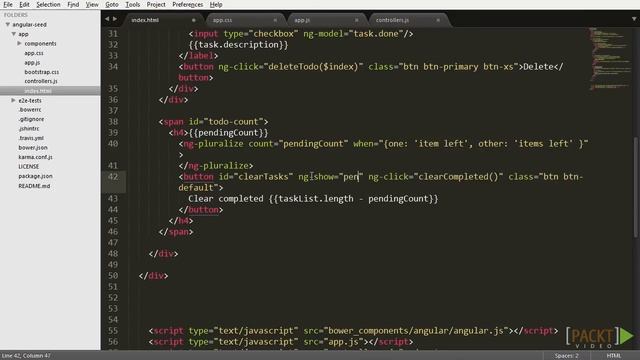Open LICENSE file in sidebar
The width and height of the screenshot is (640, 360).
29,167
